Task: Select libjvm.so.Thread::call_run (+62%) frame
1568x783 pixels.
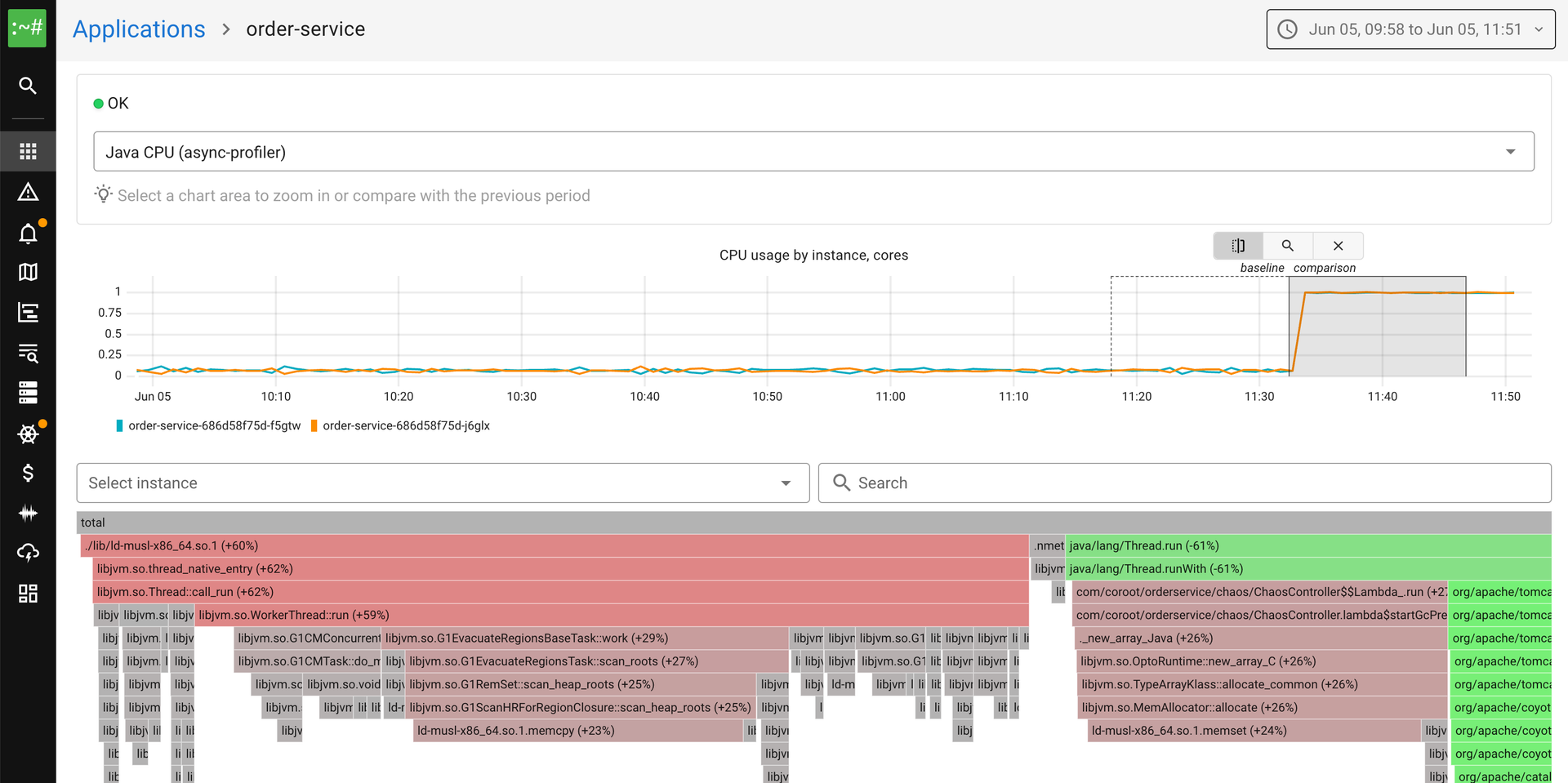Action: 560,592
